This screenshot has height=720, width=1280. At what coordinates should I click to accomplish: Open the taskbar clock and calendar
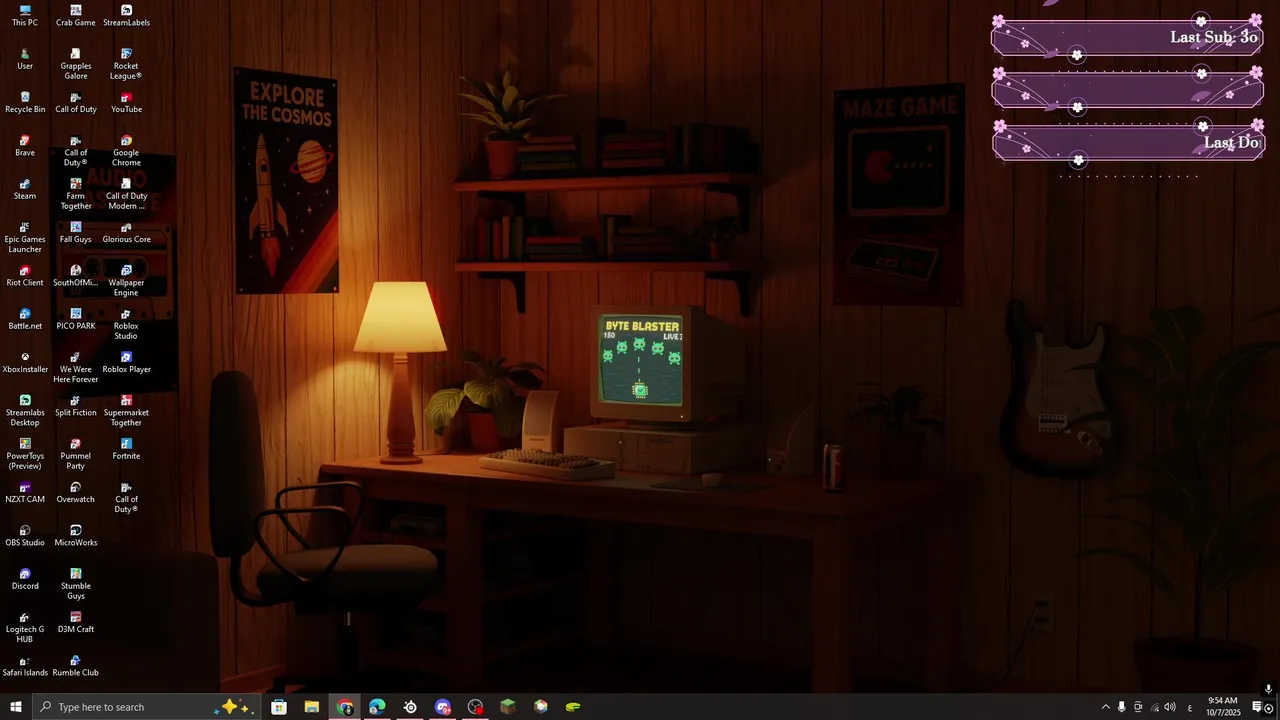coord(1223,707)
